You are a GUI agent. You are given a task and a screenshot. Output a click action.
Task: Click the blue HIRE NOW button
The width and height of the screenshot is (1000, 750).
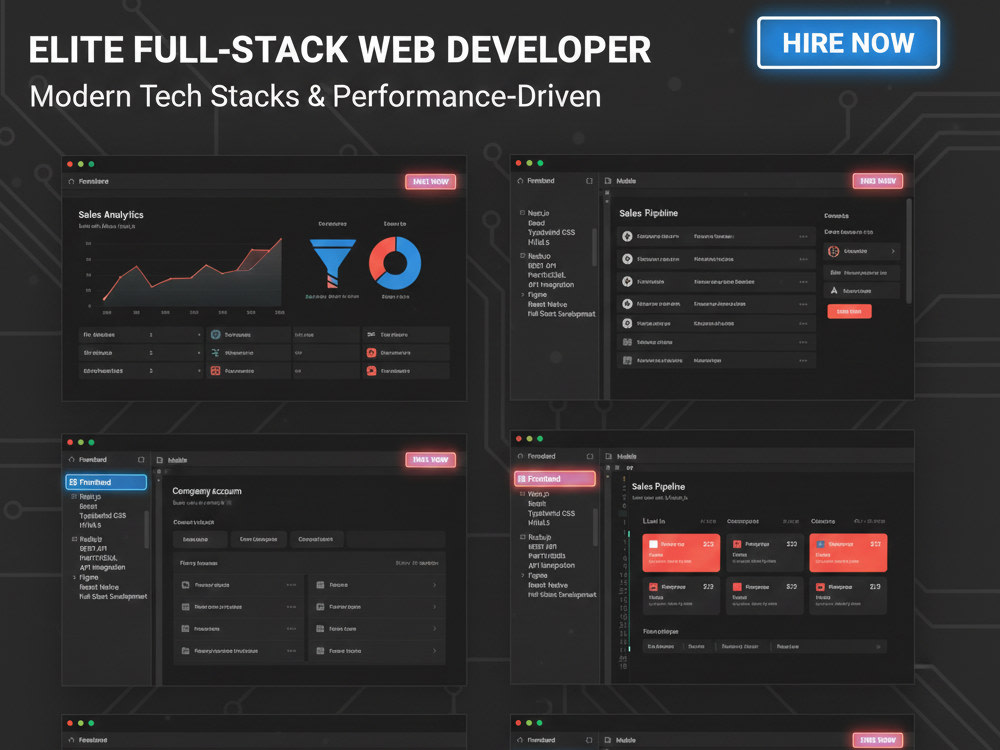pos(848,43)
